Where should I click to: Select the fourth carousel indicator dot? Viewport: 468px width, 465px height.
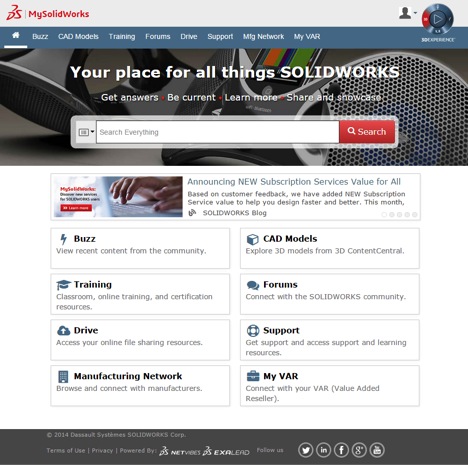407,215
